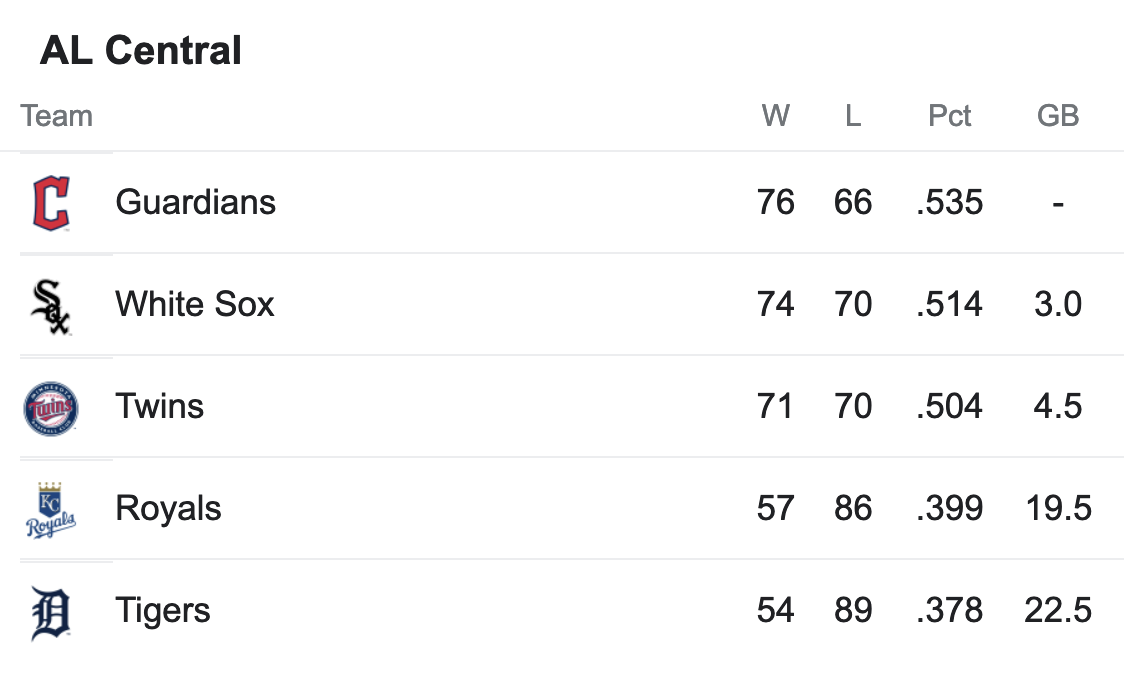Click the Guardians team logo

pos(51,203)
